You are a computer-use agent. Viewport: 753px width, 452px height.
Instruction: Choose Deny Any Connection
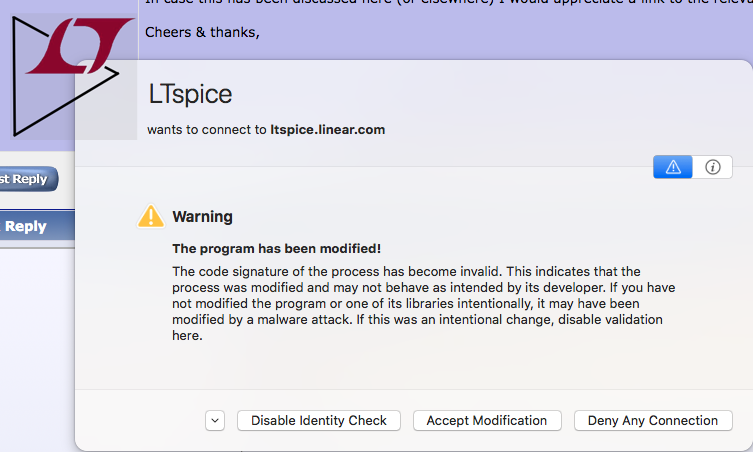click(653, 421)
